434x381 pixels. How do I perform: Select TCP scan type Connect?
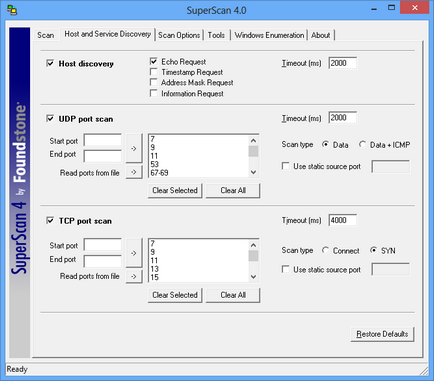(325, 250)
